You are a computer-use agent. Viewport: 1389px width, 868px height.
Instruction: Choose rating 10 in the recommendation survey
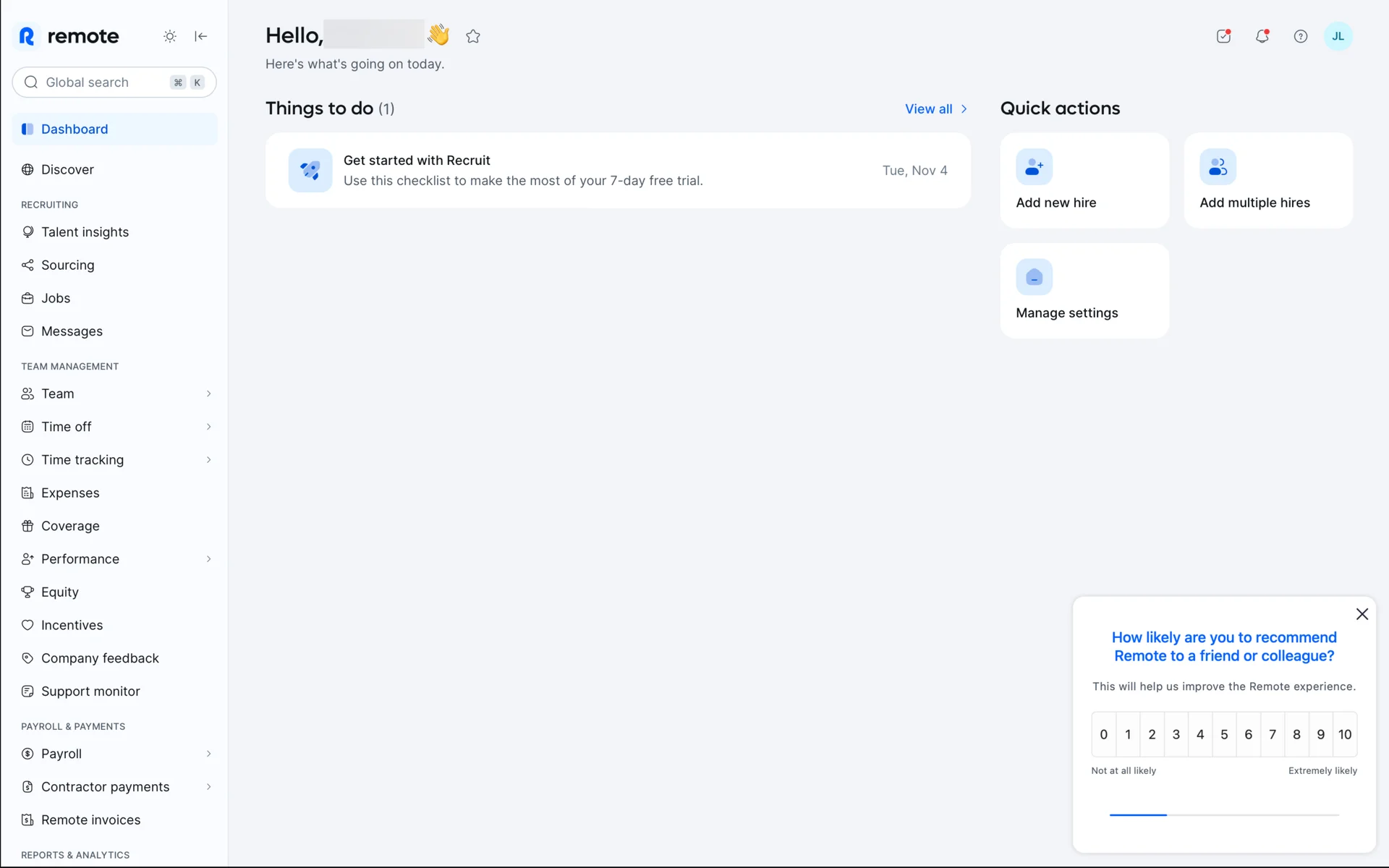[x=1344, y=734]
